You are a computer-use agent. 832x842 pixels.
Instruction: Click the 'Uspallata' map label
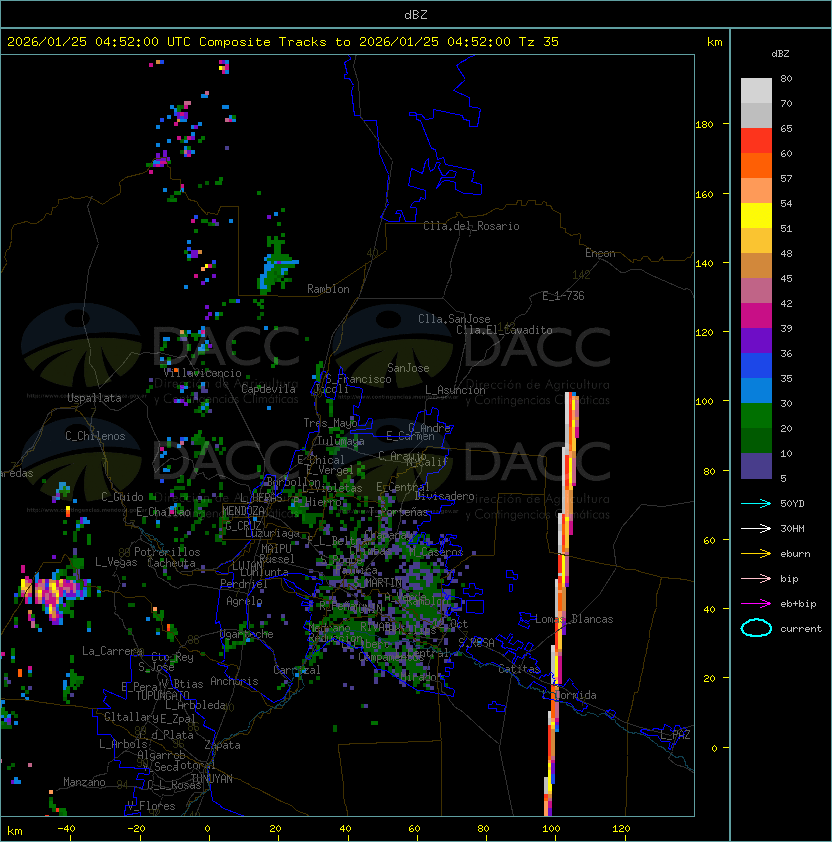click(x=95, y=398)
